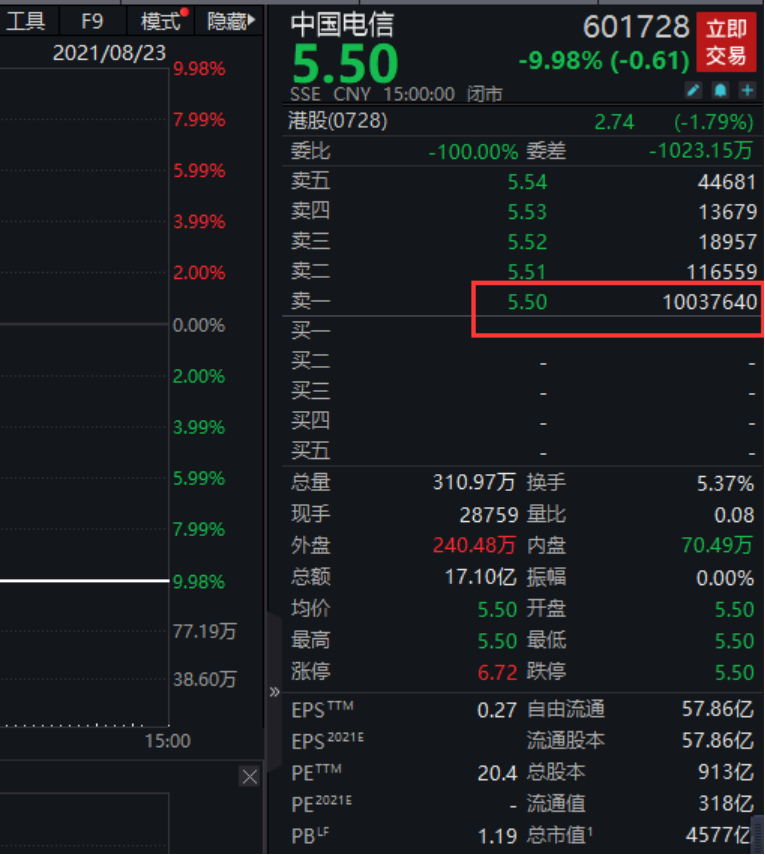Click the 总量 value 310.97万

coord(474,482)
